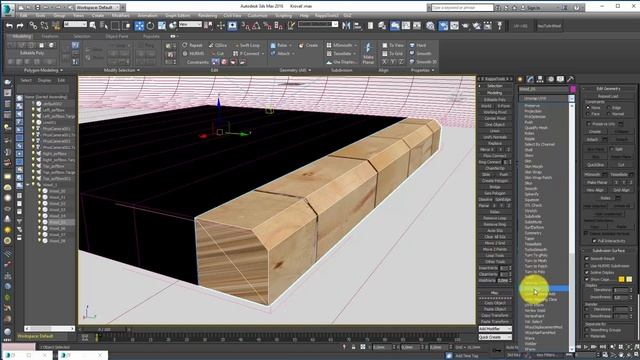640x360 pixels.
Task: Click the Rectangular Selection Region icon
Action: coord(116,26)
